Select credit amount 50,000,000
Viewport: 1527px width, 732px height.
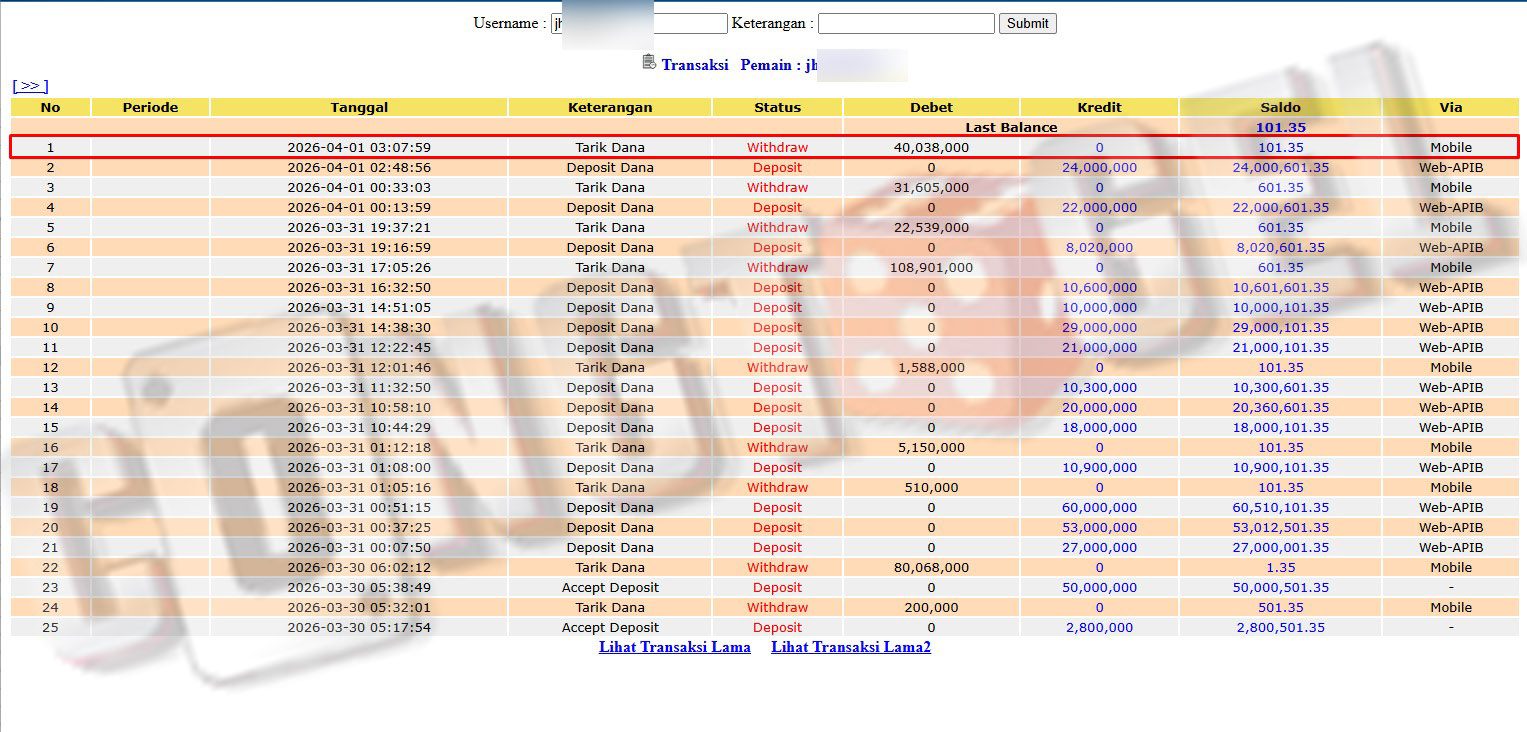click(x=1099, y=587)
